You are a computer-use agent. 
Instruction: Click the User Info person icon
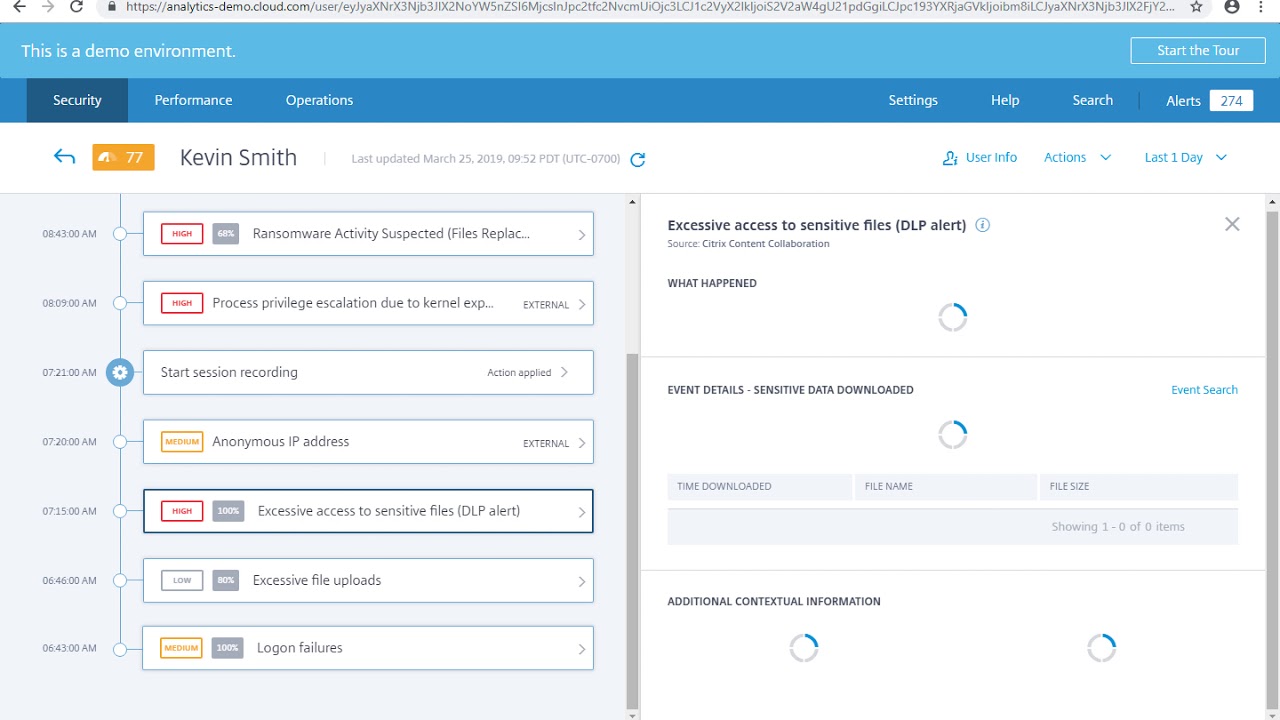pos(950,158)
